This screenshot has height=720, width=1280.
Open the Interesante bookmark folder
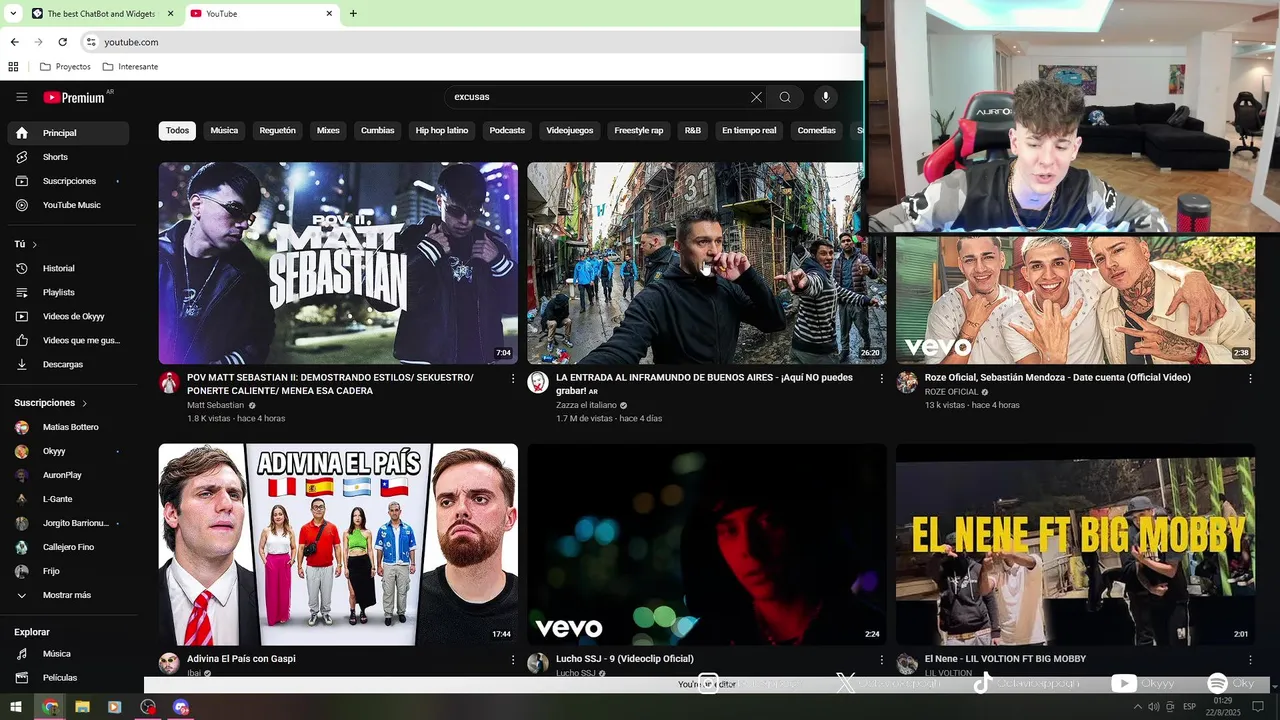130,67
